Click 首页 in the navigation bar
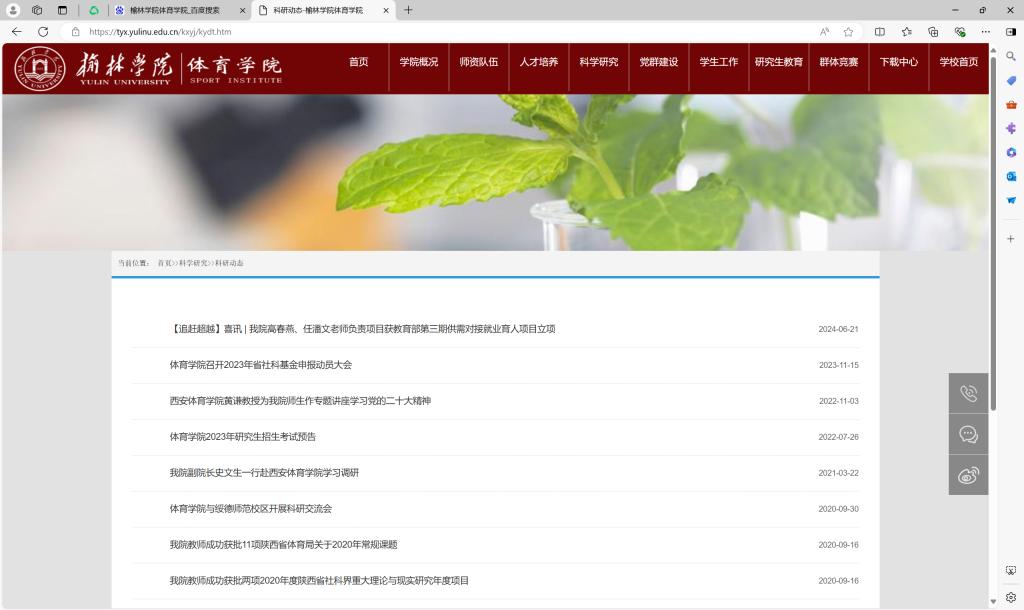Viewport: 1024px width, 610px height. coord(359,62)
